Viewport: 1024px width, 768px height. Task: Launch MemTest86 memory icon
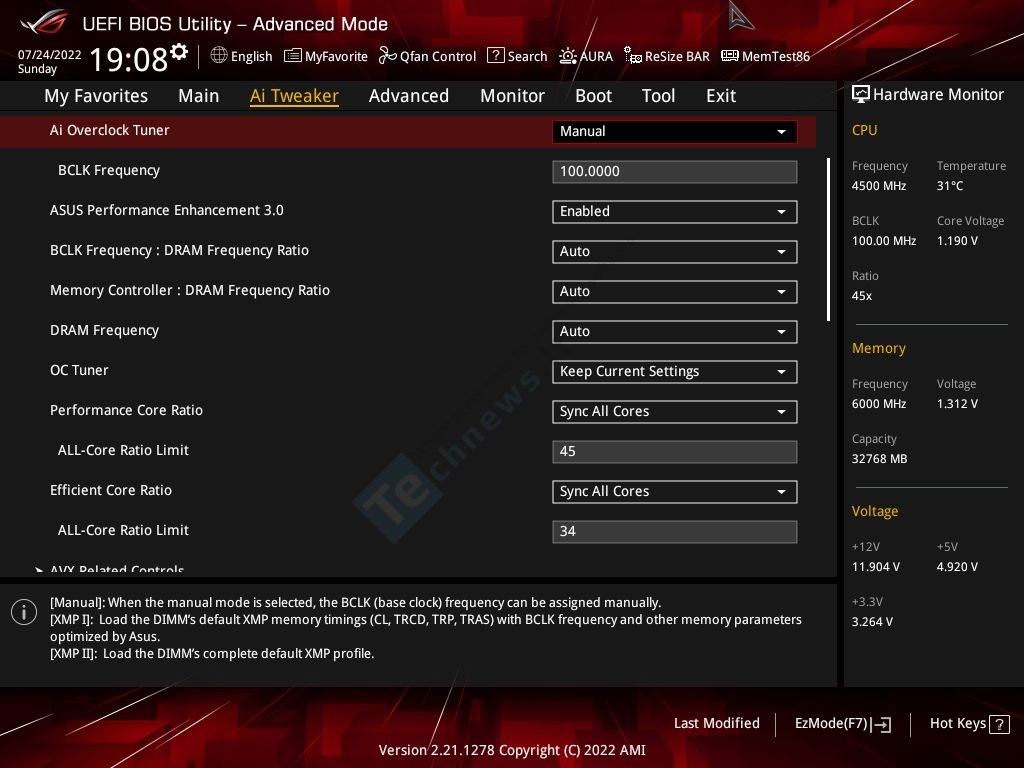pyautogui.click(x=729, y=56)
